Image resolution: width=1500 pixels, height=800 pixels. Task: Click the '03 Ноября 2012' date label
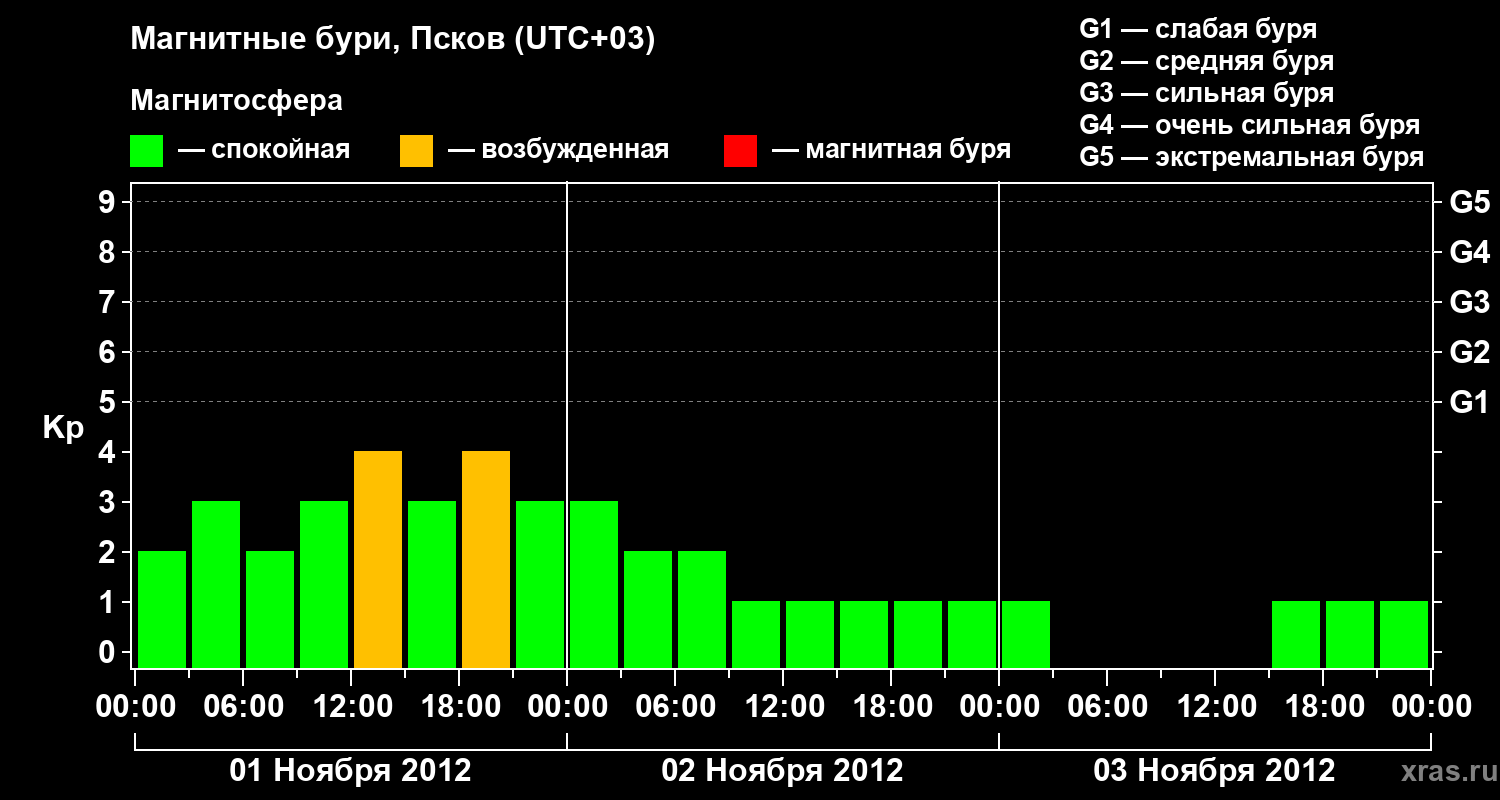click(x=1214, y=770)
